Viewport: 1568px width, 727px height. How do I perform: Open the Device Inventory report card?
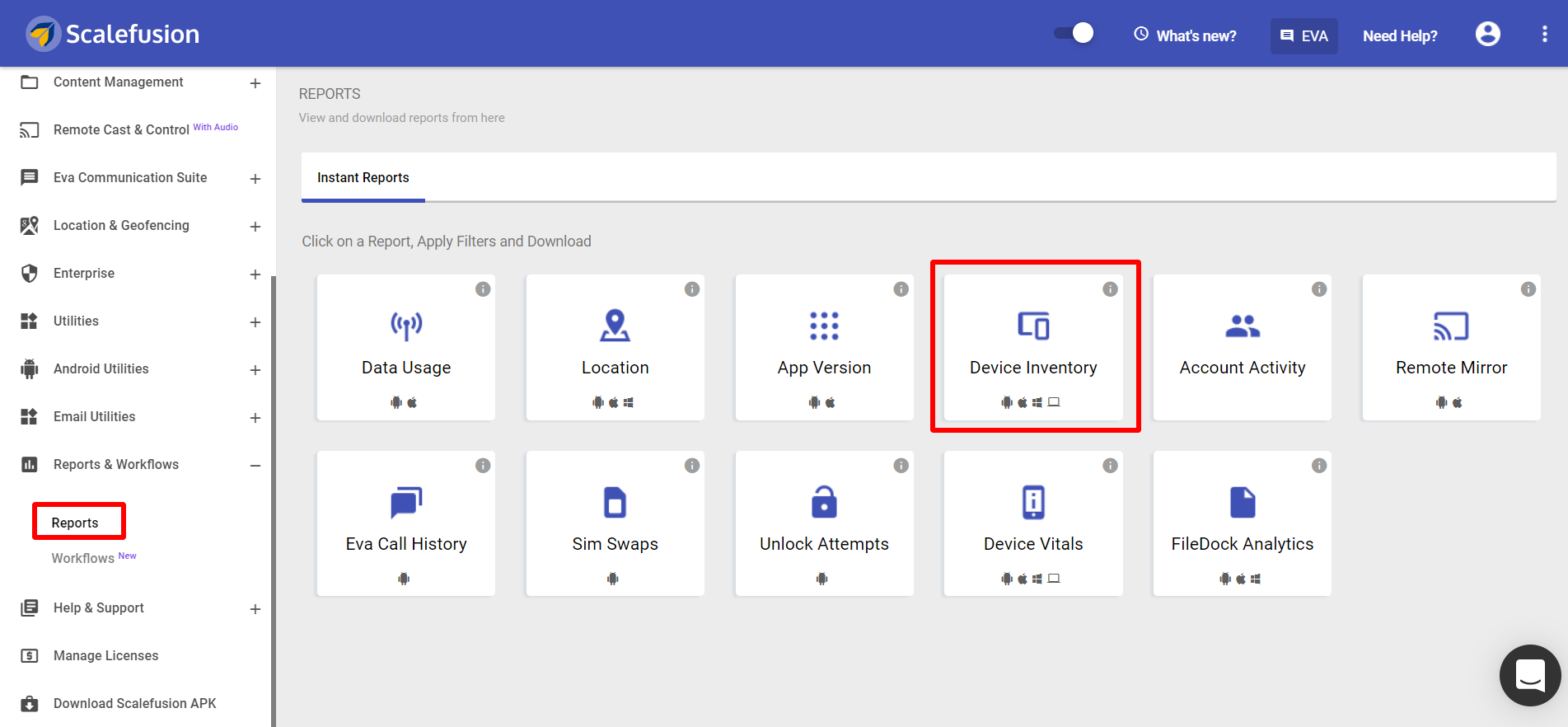[1033, 348]
